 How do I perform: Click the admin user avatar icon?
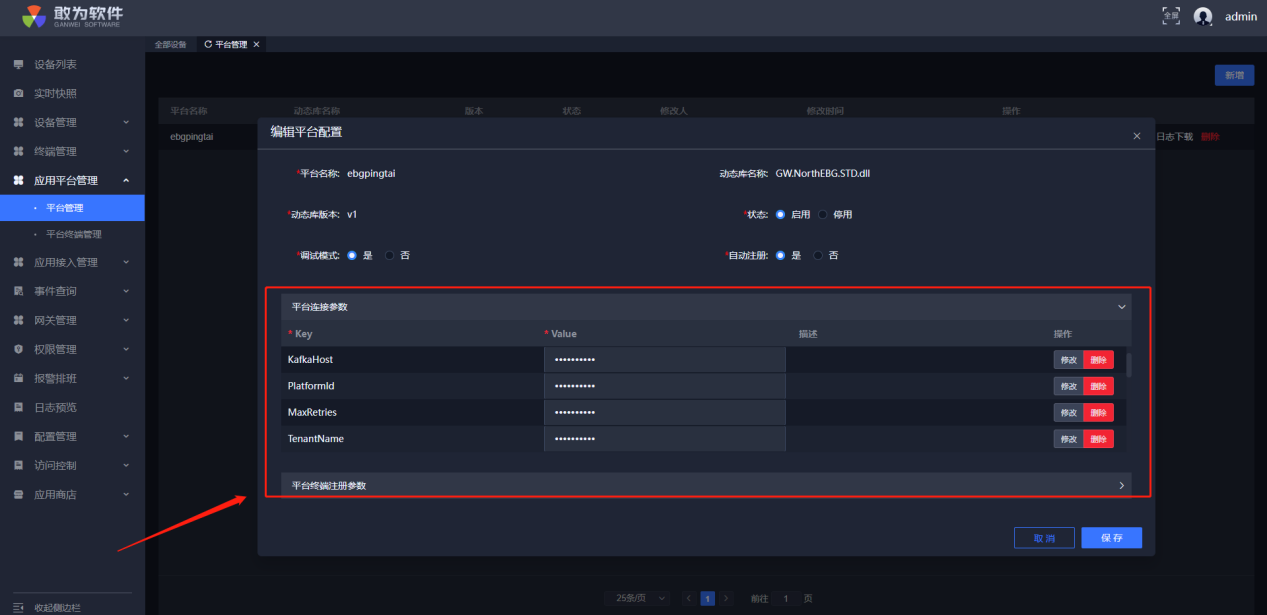point(1203,16)
